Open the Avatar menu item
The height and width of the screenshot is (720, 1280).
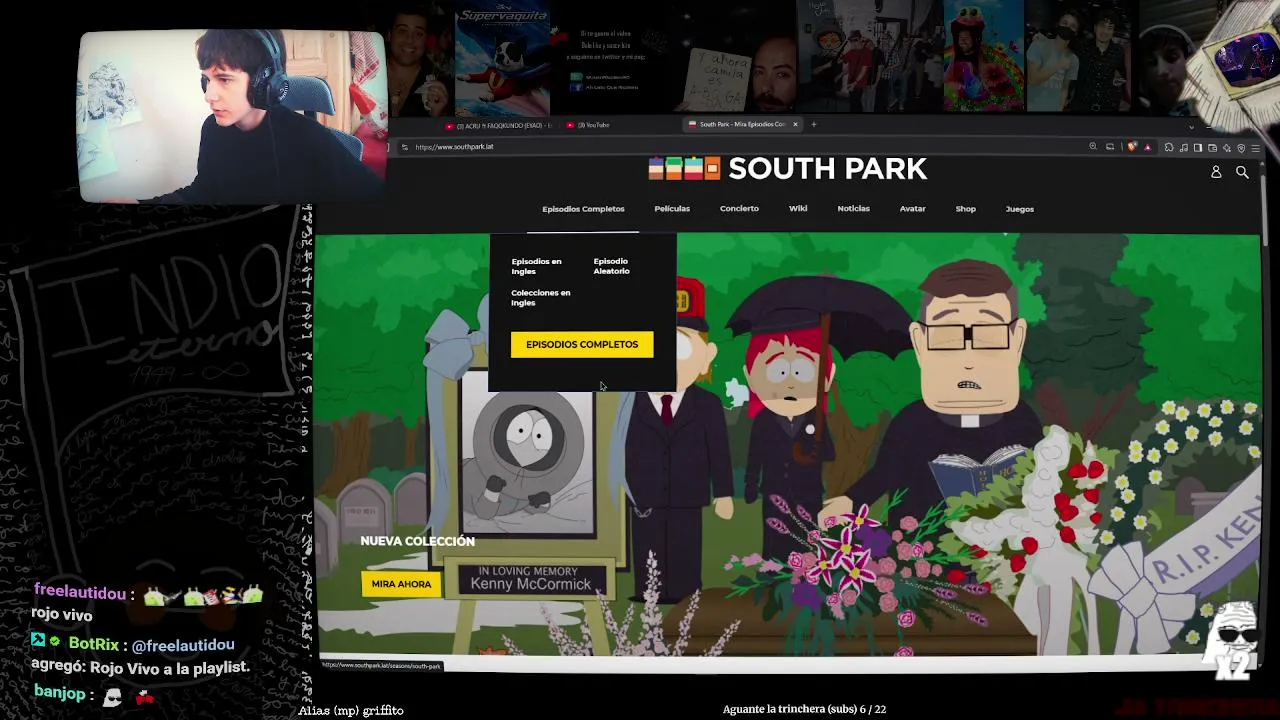click(x=912, y=209)
